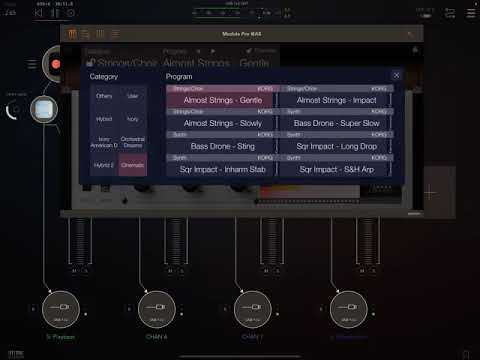Image resolution: width=480 pixels, height=360 pixels.
Task: Click the resize icon in plugin title bar
Action: click(411, 34)
